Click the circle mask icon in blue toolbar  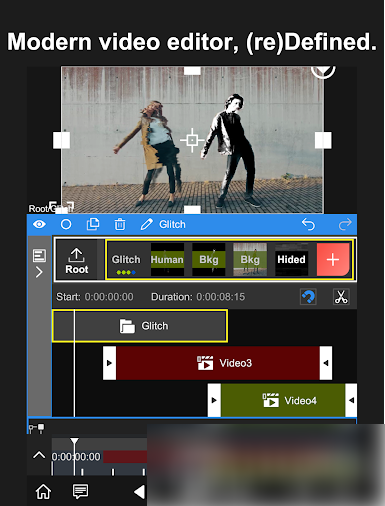tap(66, 224)
